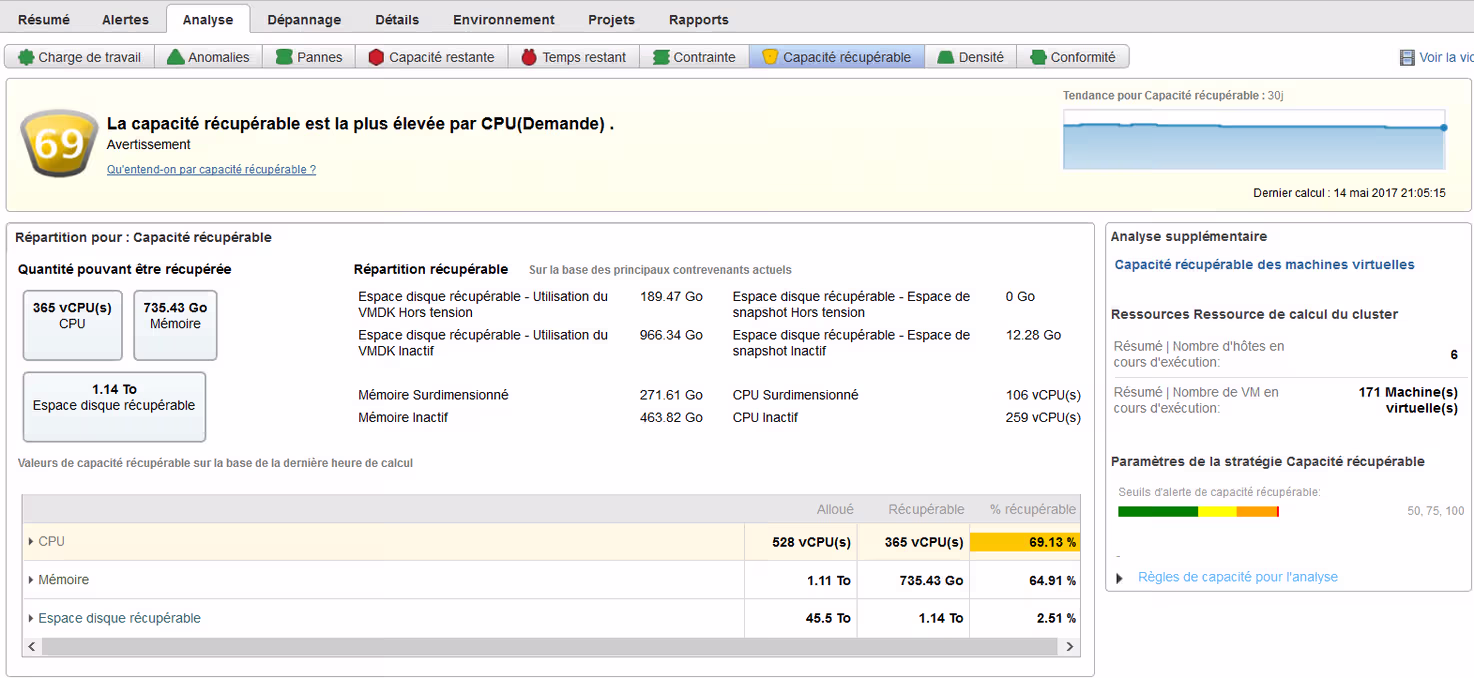Expand the Mémoire row
This screenshot has width=1474, height=678.
(31, 580)
